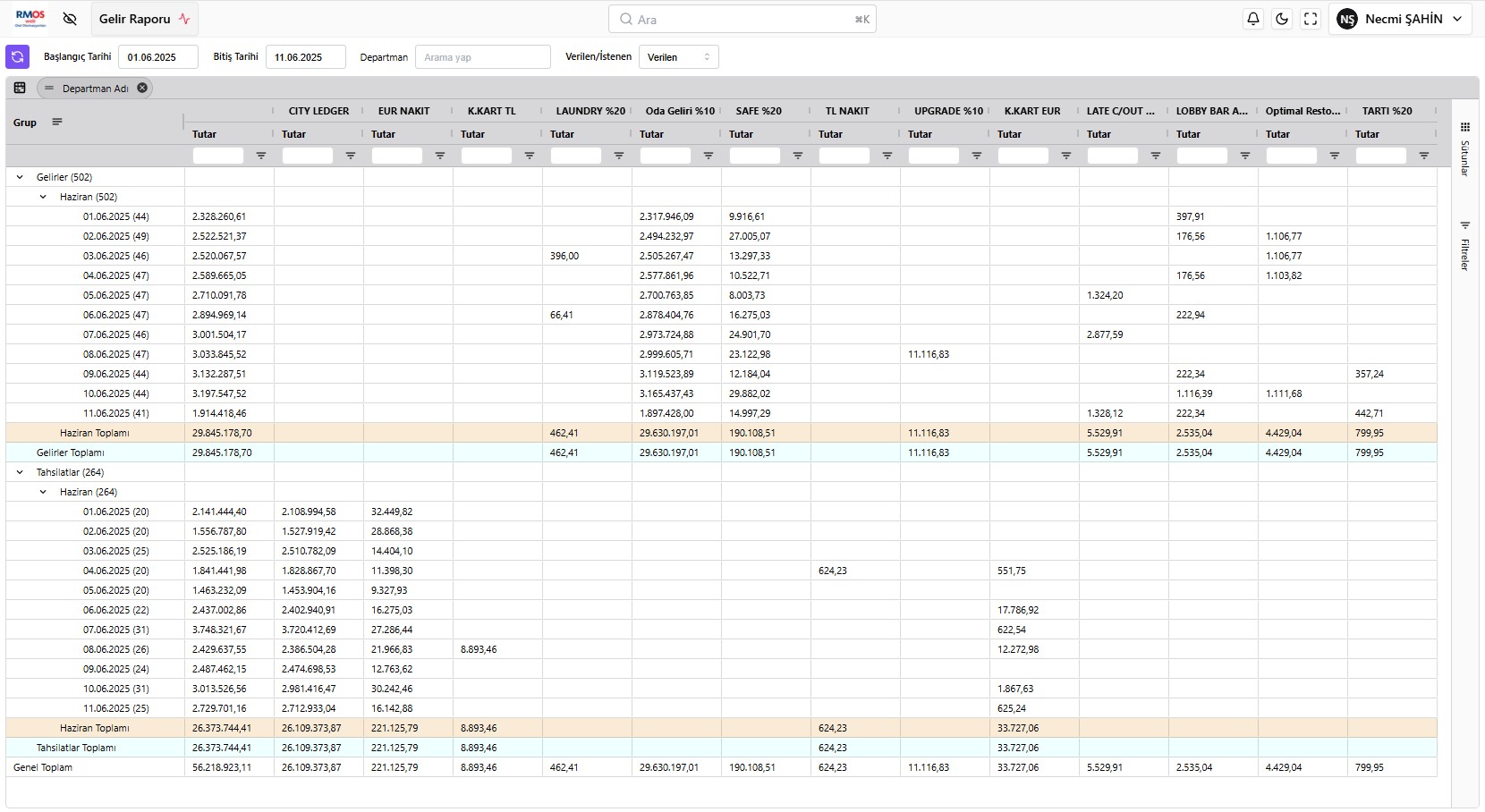This screenshot has height=812, width=1485.
Task: Toggle dark mode with moon icon
Action: pyautogui.click(x=1282, y=19)
